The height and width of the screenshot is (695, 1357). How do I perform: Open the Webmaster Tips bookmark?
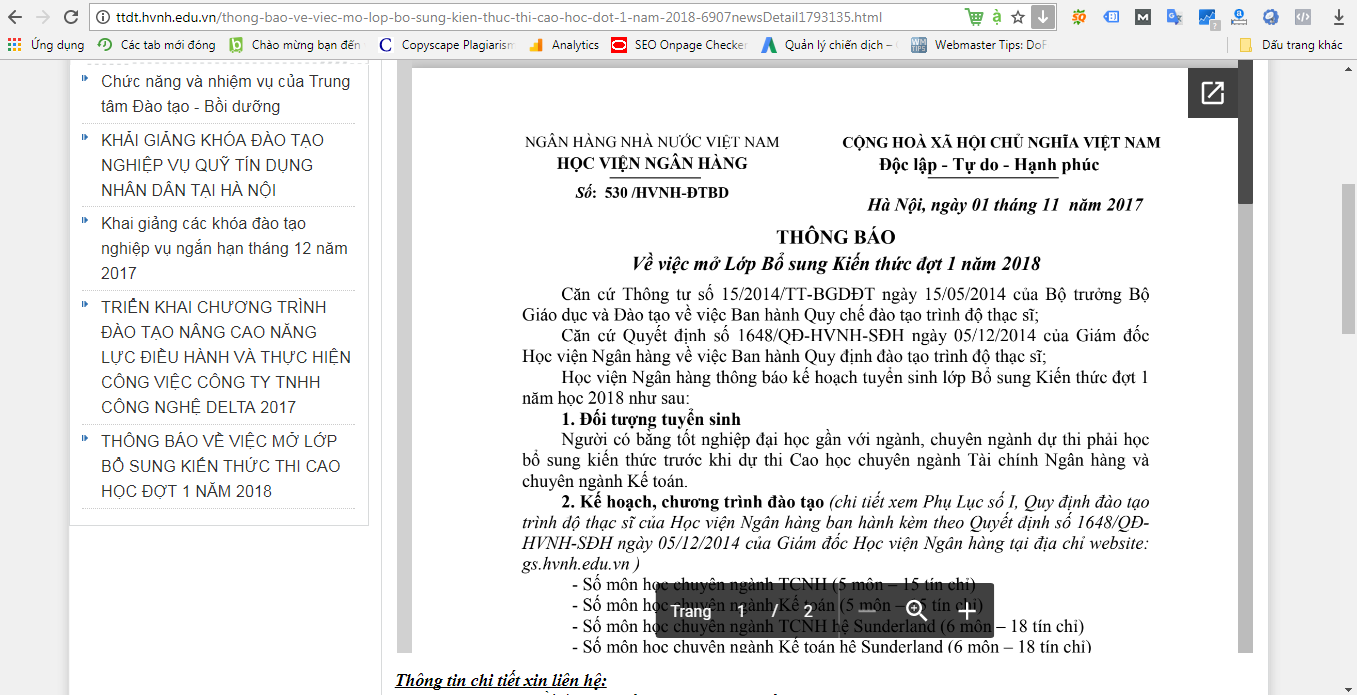[980, 45]
